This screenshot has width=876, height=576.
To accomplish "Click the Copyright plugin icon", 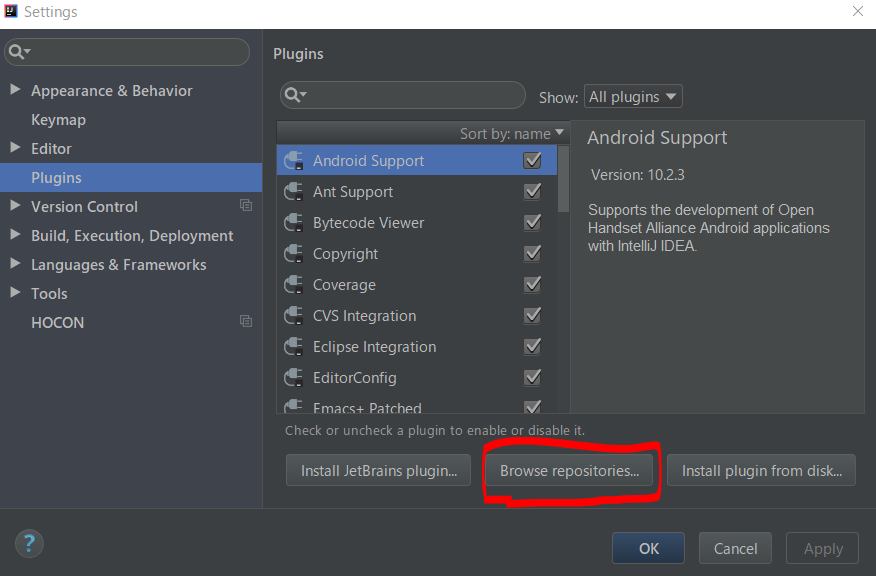I will pos(293,254).
